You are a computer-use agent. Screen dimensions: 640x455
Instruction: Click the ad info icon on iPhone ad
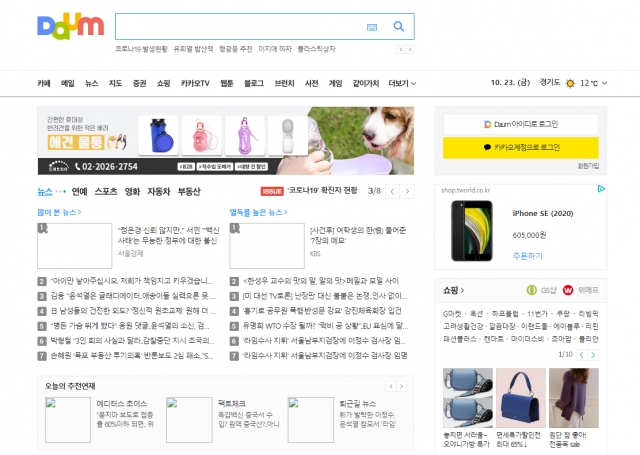(x=601, y=189)
